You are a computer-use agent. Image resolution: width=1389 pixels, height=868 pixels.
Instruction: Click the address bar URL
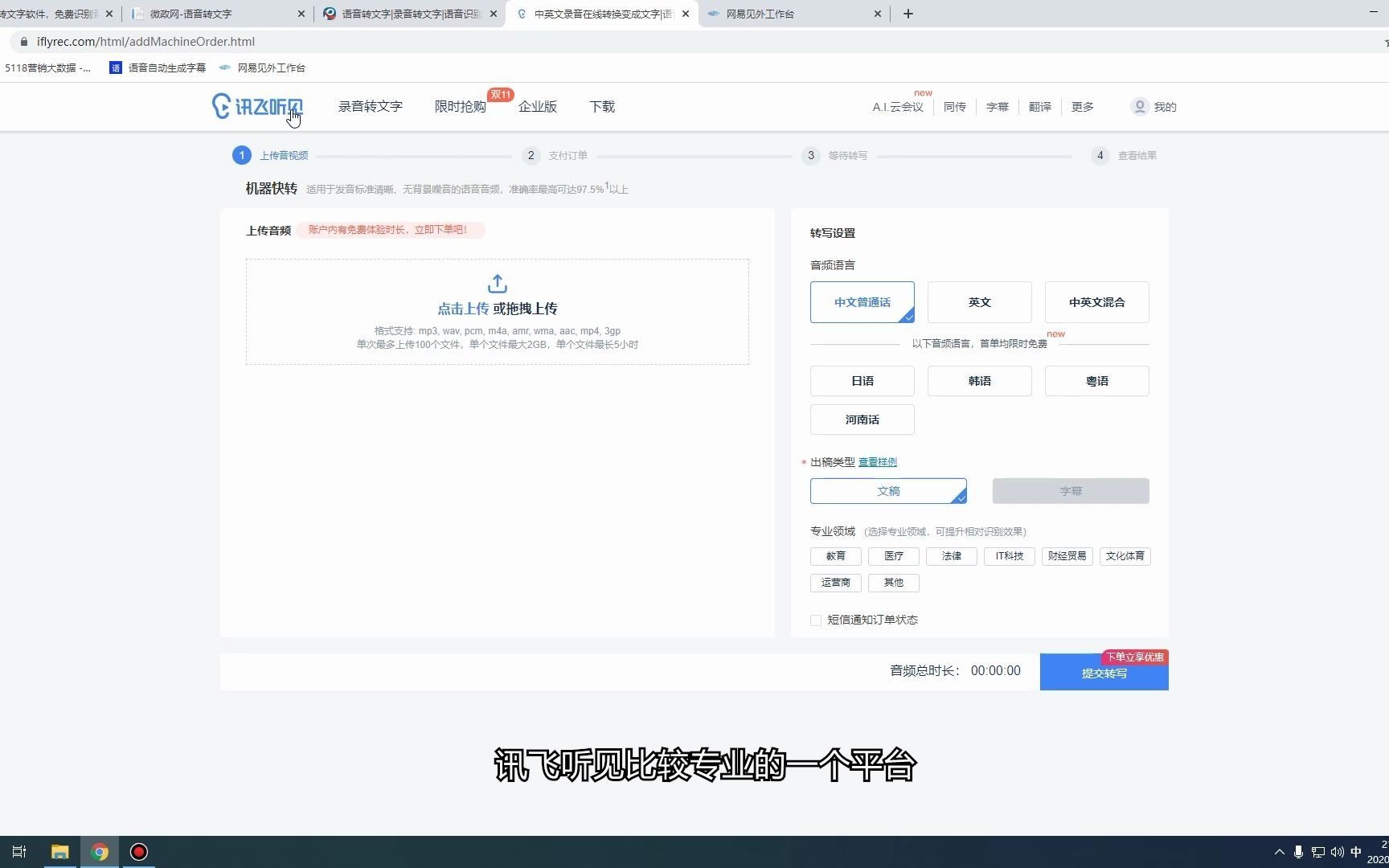click(145, 42)
